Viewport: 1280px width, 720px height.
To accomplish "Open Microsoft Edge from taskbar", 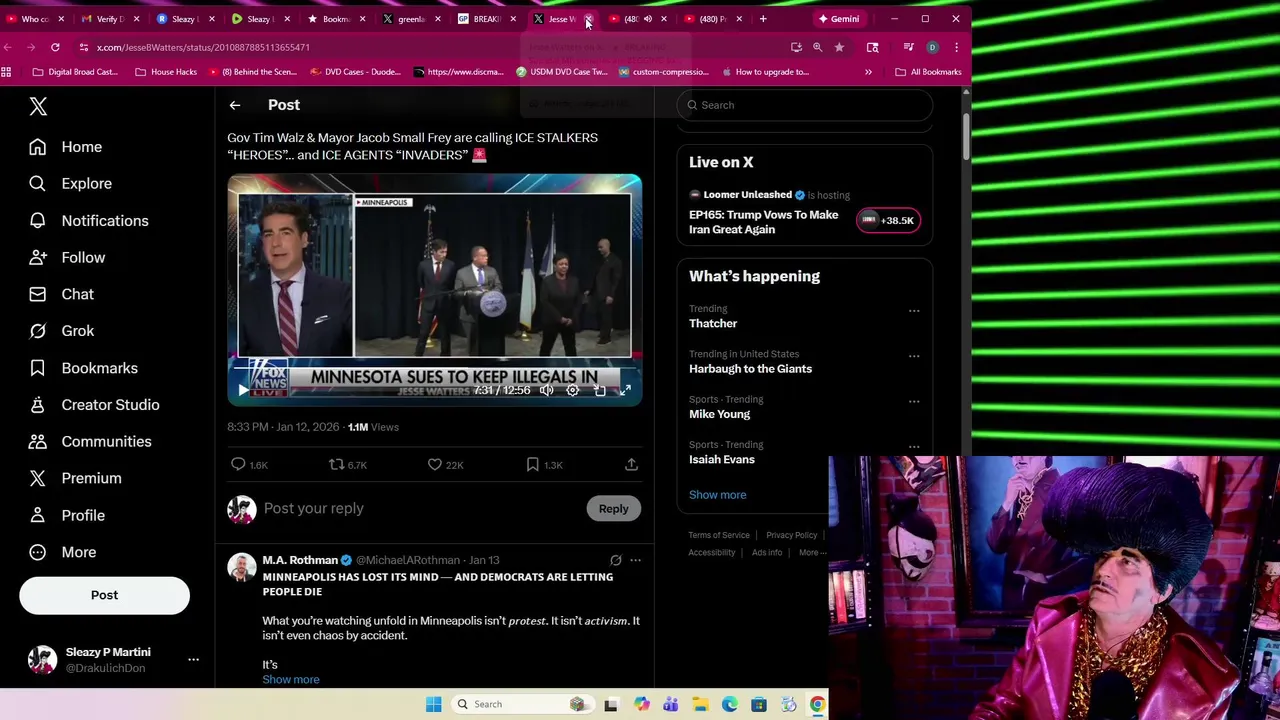I will [730, 704].
